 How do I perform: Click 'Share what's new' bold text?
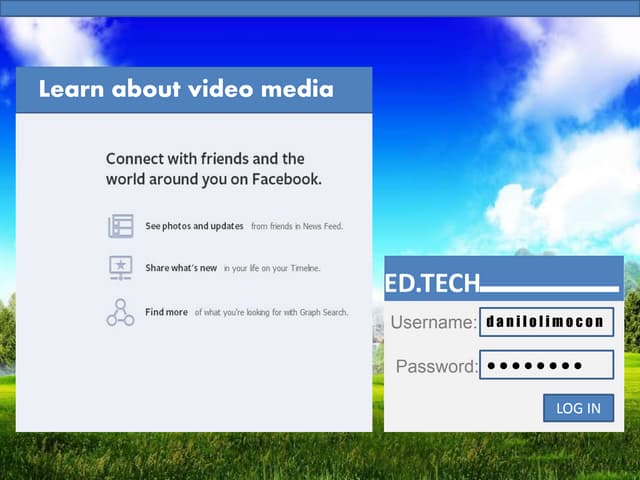coord(181,268)
